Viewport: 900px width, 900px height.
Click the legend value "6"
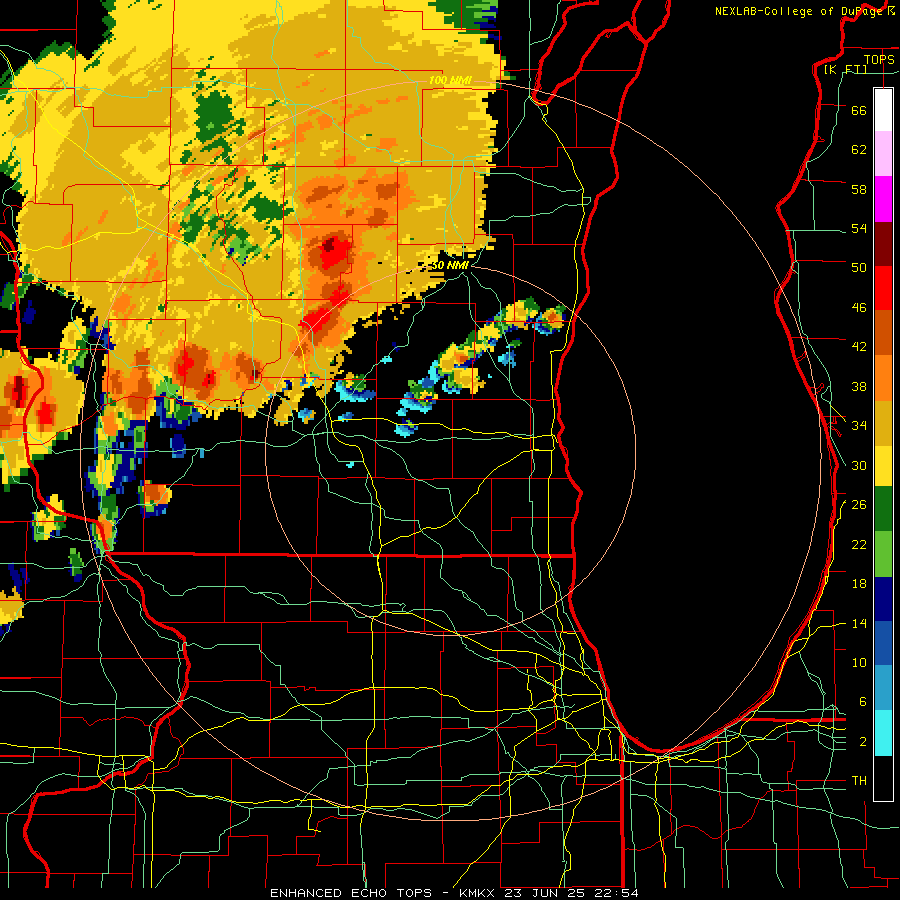pyautogui.click(x=862, y=702)
